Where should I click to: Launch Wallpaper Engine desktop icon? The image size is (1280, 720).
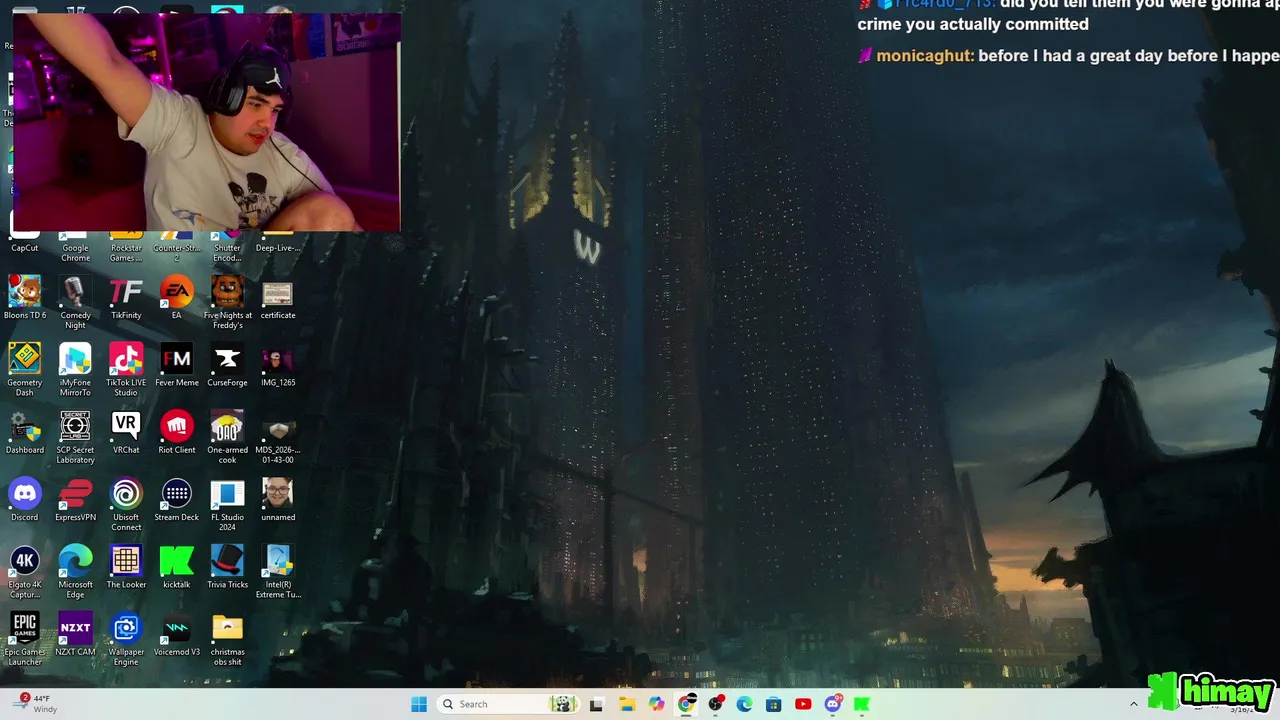pyautogui.click(x=126, y=639)
